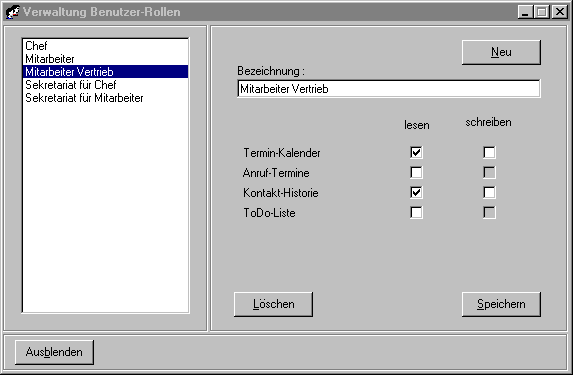Click the application icon in title bar
Viewport: 573px width, 375px height.
click(x=12, y=12)
